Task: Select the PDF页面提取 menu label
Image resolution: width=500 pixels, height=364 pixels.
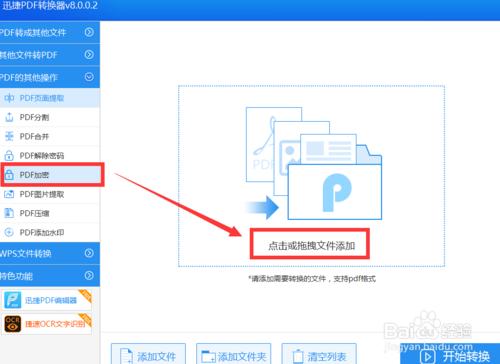Action: (42, 98)
